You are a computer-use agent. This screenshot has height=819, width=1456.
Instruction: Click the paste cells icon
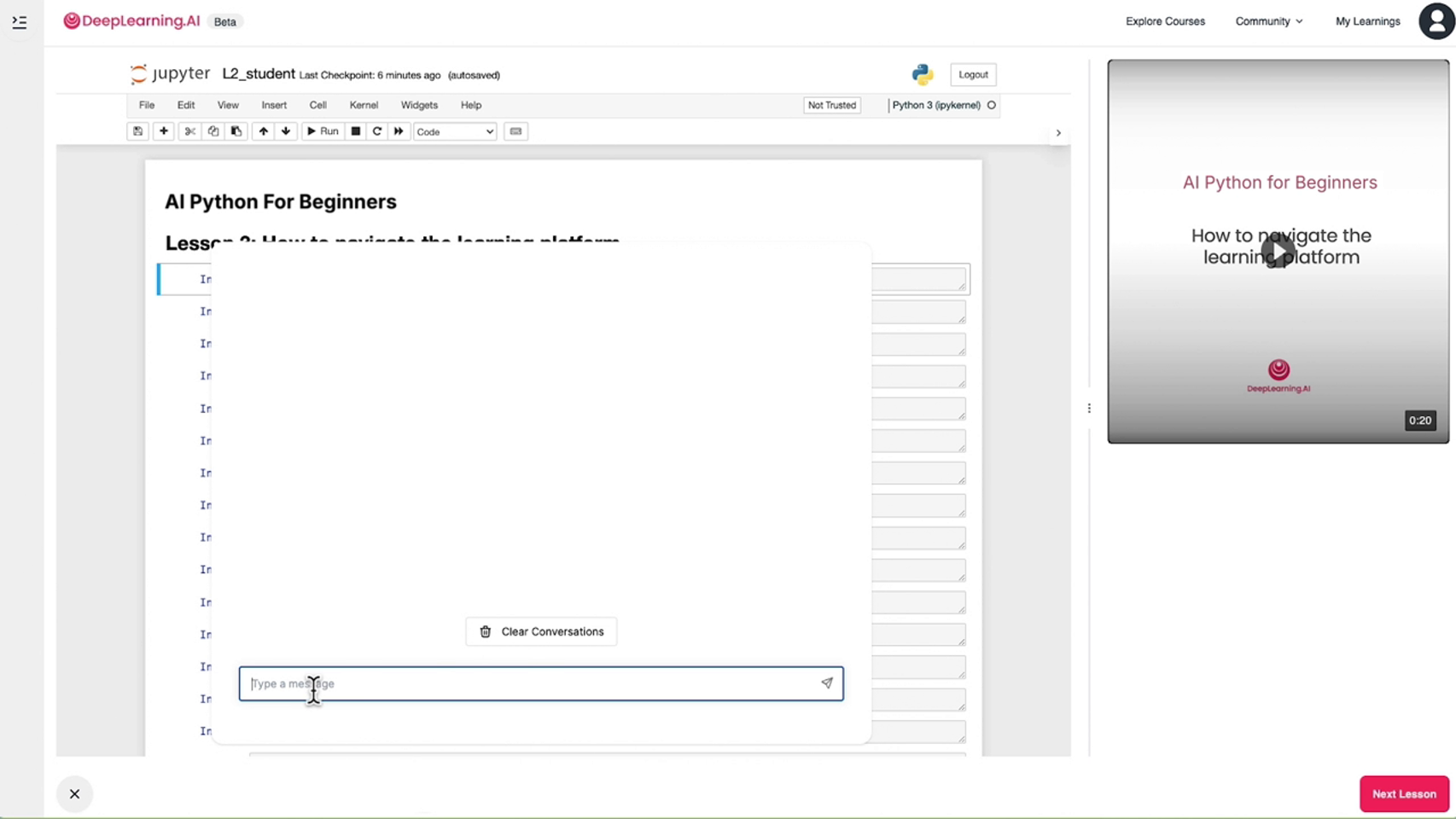click(x=236, y=131)
